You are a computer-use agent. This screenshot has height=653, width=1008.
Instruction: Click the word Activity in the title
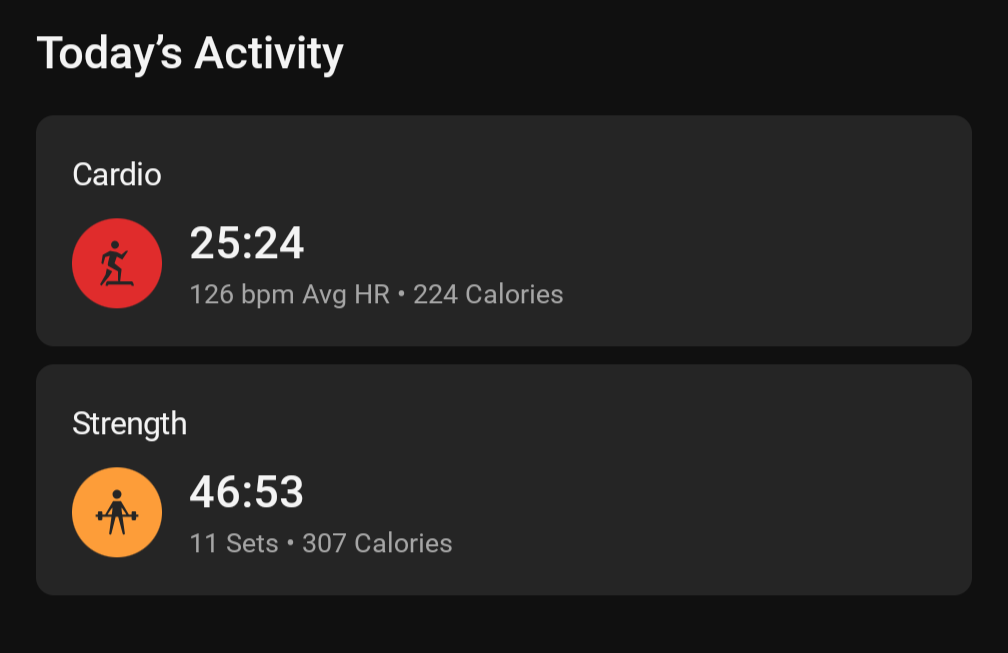click(269, 54)
